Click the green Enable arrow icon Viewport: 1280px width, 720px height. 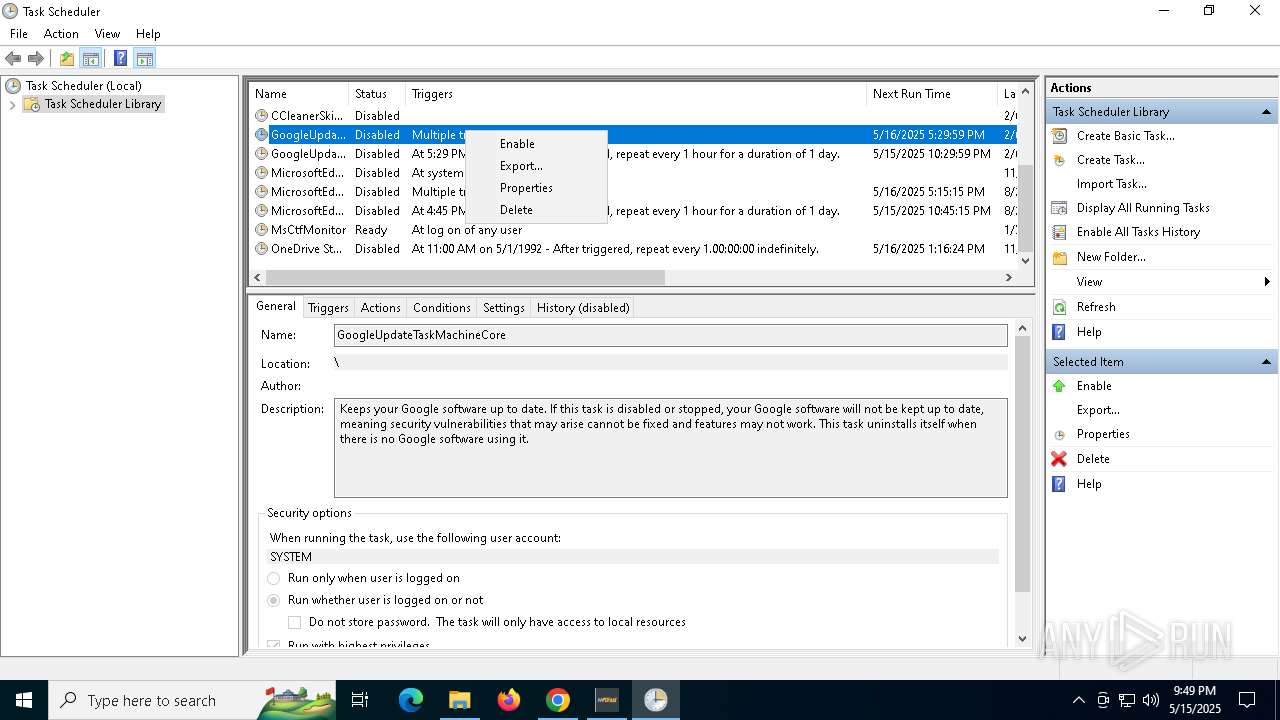point(1059,386)
